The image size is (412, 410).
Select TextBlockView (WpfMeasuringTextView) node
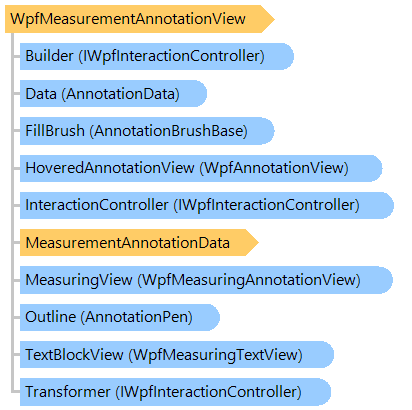coord(177,355)
